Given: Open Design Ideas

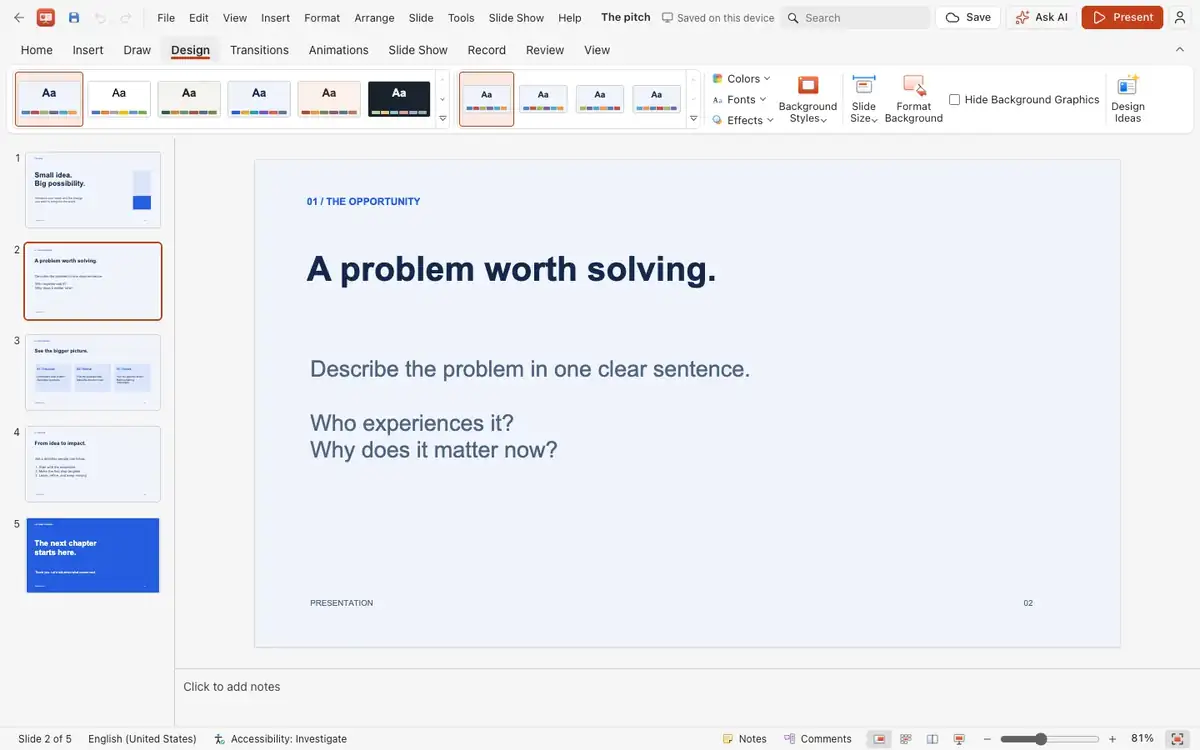Looking at the screenshot, I should pos(1128,99).
